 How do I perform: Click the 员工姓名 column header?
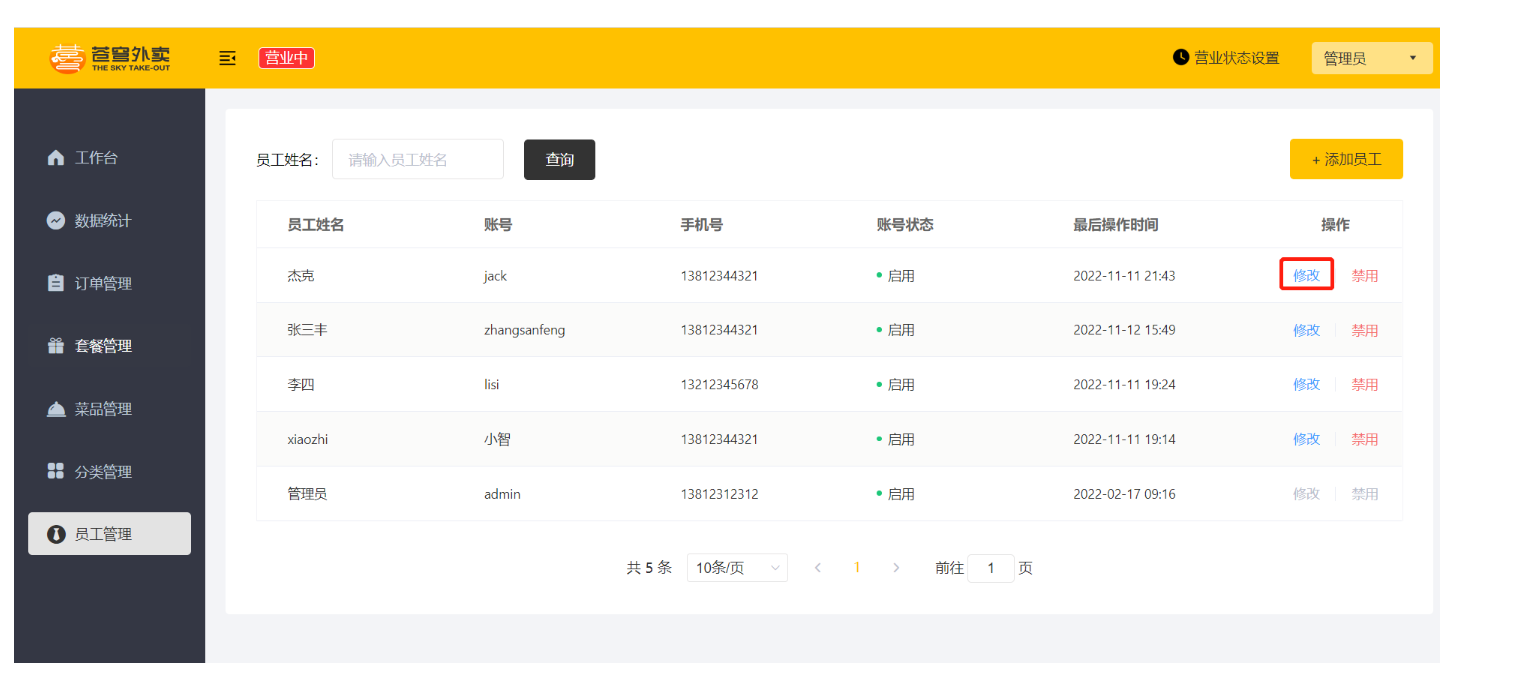pyautogui.click(x=315, y=225)
